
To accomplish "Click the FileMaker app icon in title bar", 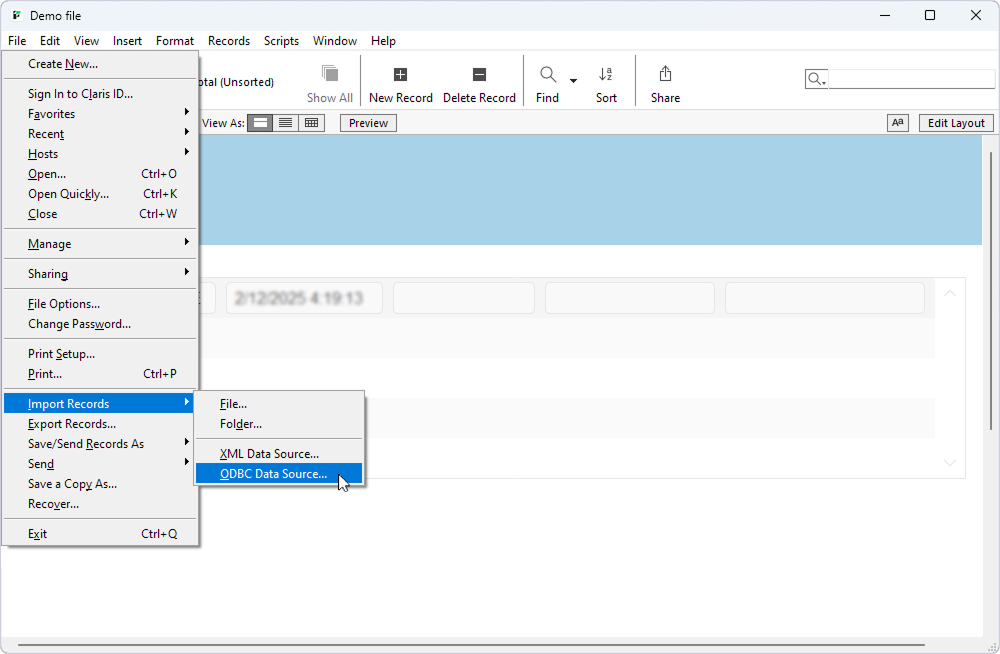I will coord(17,15).
